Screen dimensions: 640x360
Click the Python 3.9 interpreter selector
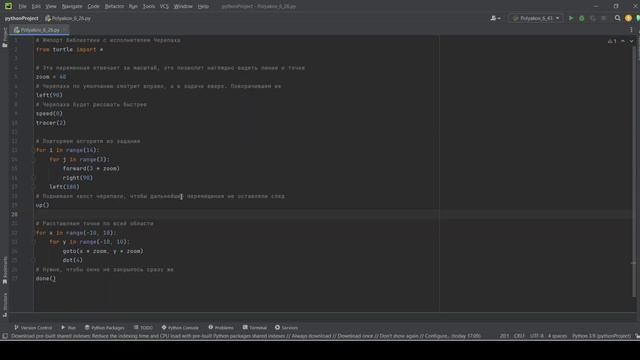pyautogui.click(x=601, y=336)
